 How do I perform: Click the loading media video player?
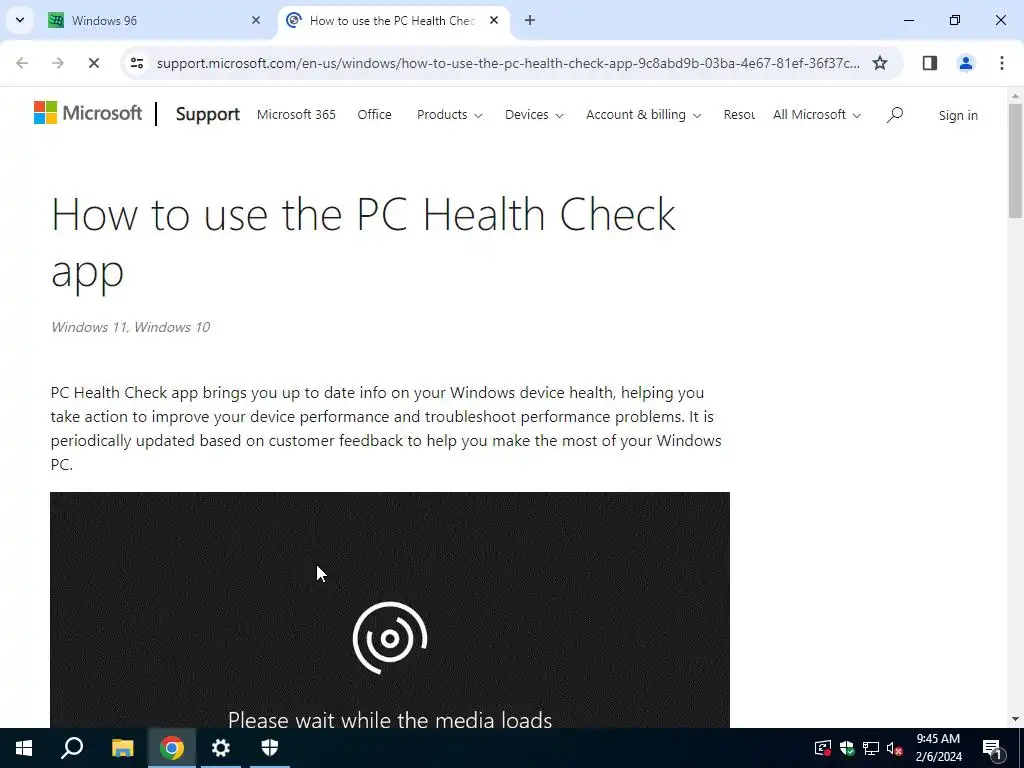click(390, 610)
